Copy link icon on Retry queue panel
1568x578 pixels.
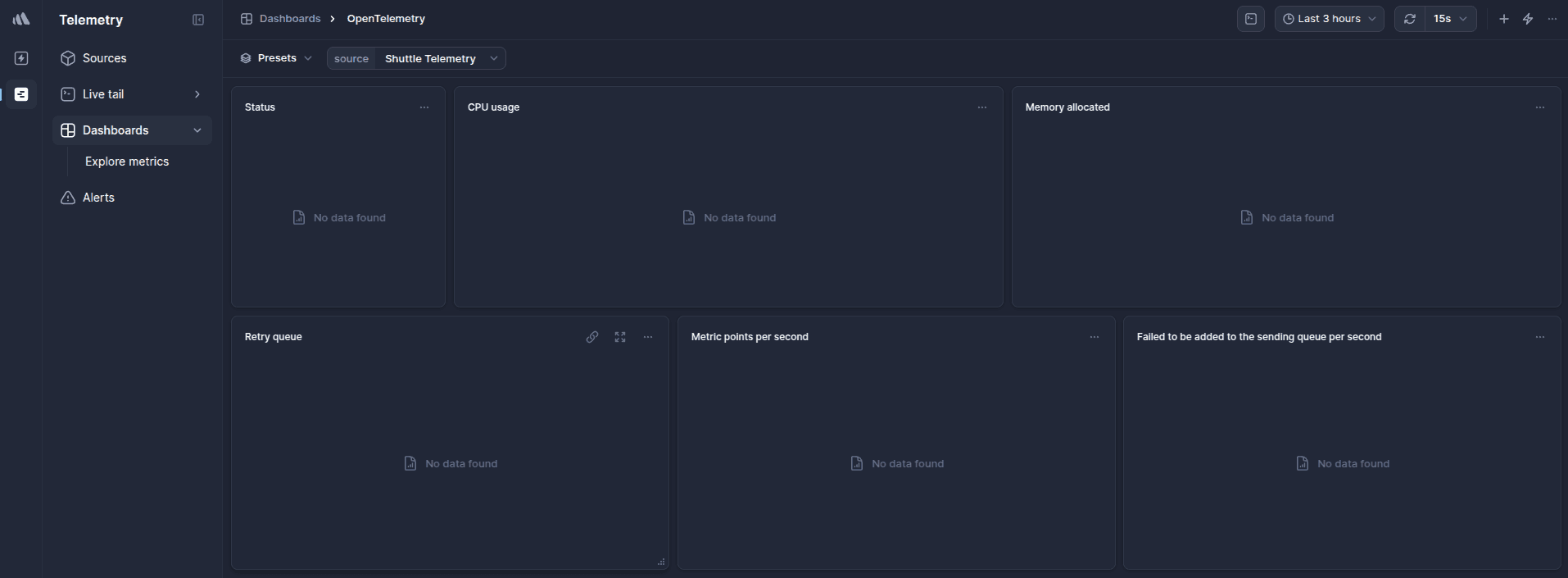click(x=592, y=337)
